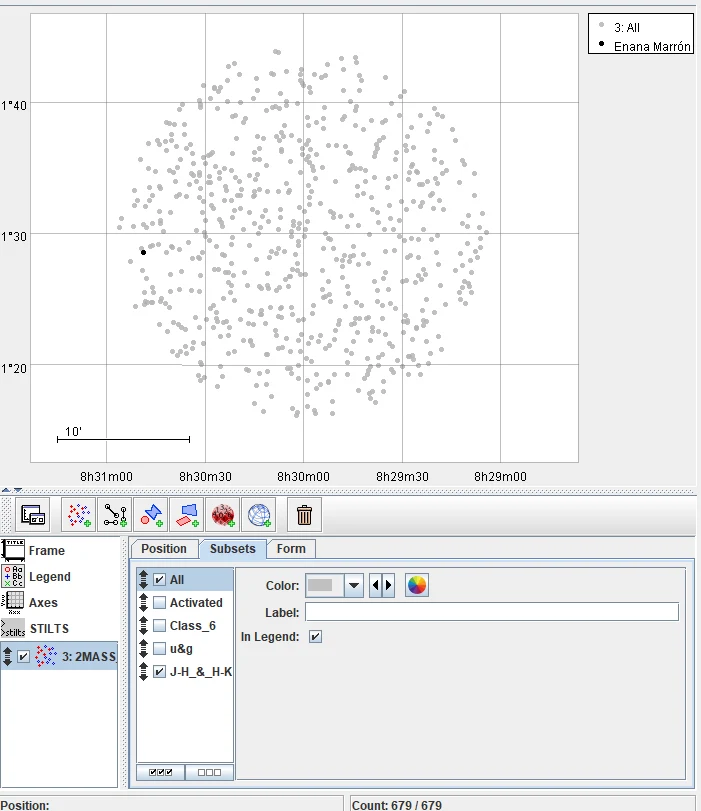Click the reorder handle of the 2MASS layer
Image resolution: width=701 pixels, height=811 pixels.
[x=7, y=656]
